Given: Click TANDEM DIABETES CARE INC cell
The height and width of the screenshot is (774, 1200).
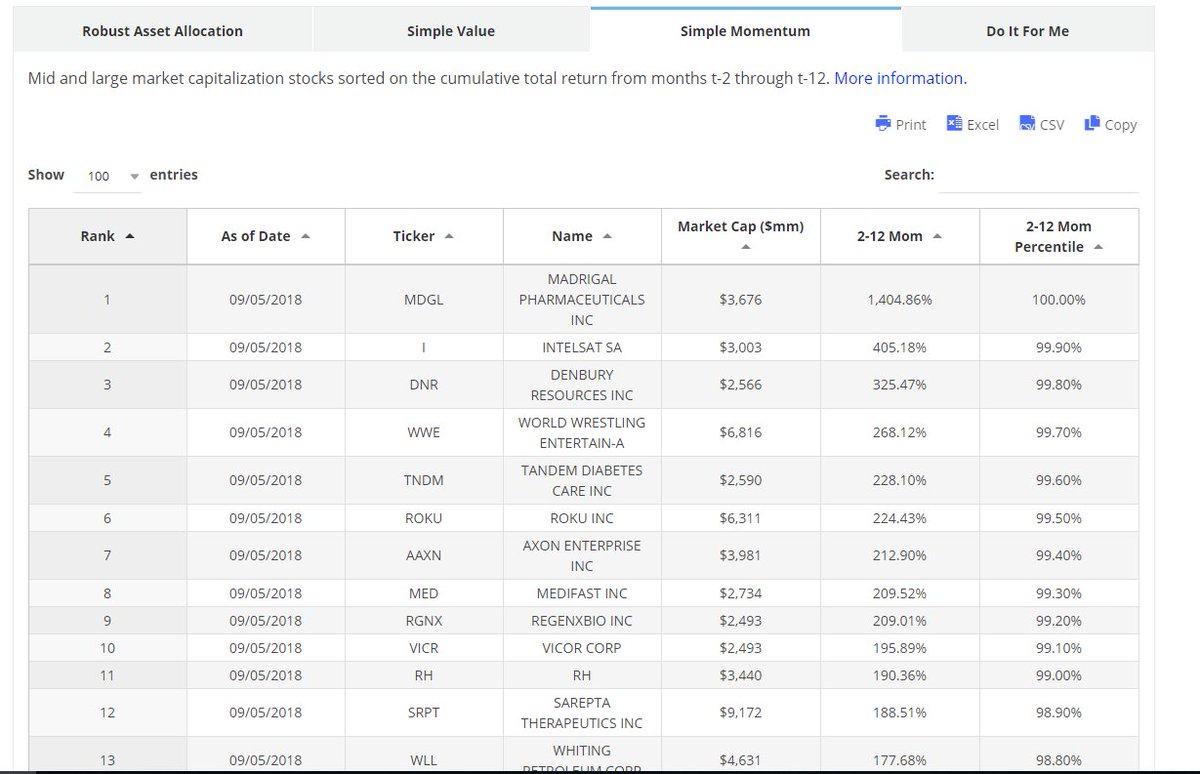Looking at the screenshot, I should point(582,480).
